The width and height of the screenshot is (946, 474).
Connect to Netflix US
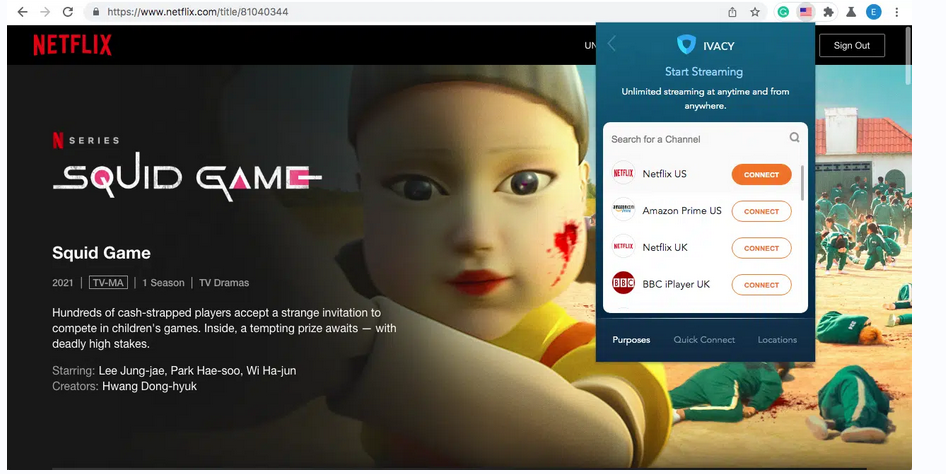pos(761,174)
